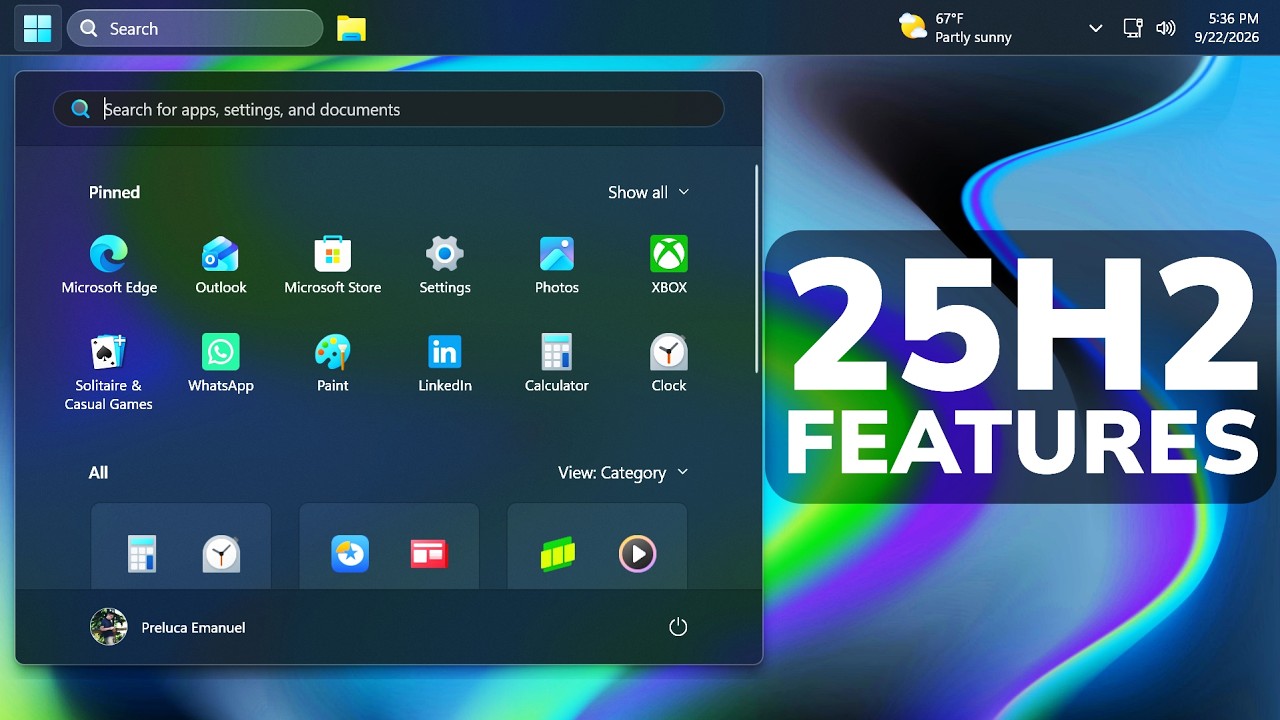The height and width of the screenshot is (720, 1280).
Task: Click the Pinned section heading
Action: [114, 192]
